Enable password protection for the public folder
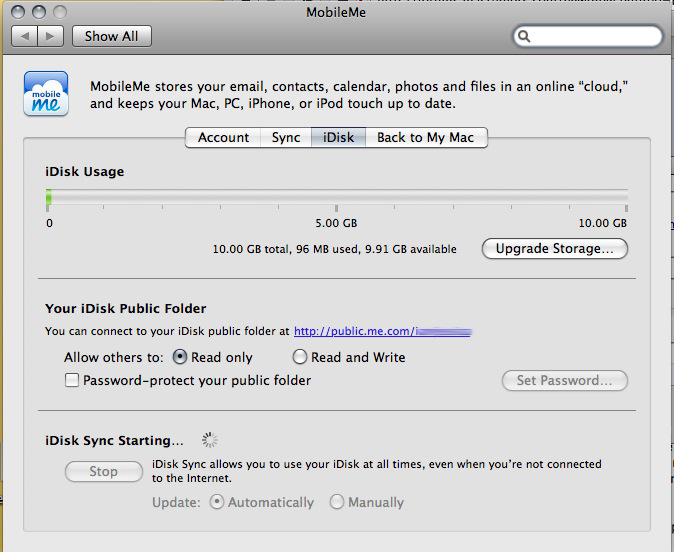 [188, 380]
